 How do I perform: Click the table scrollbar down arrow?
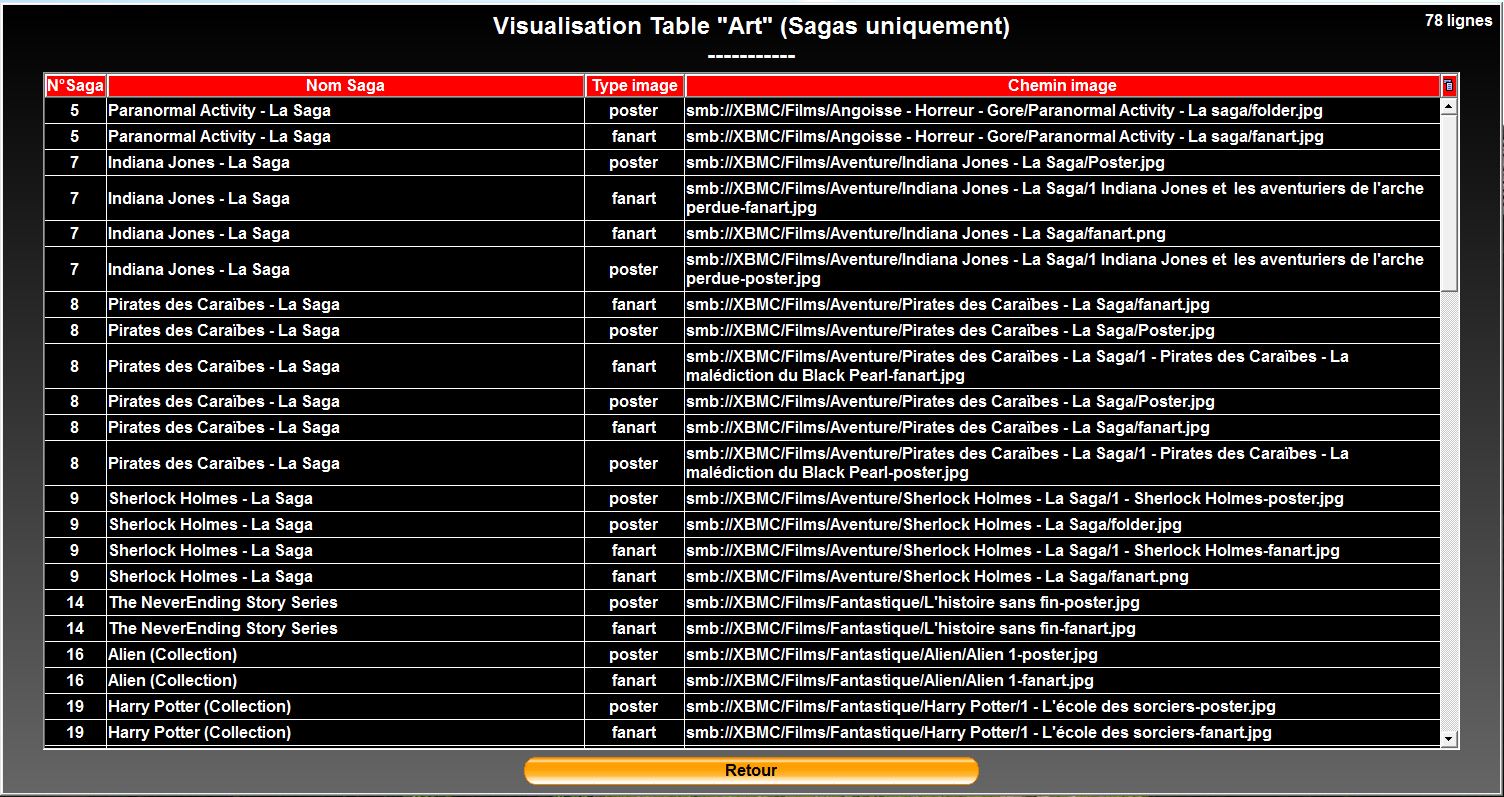pos(1449,738)
